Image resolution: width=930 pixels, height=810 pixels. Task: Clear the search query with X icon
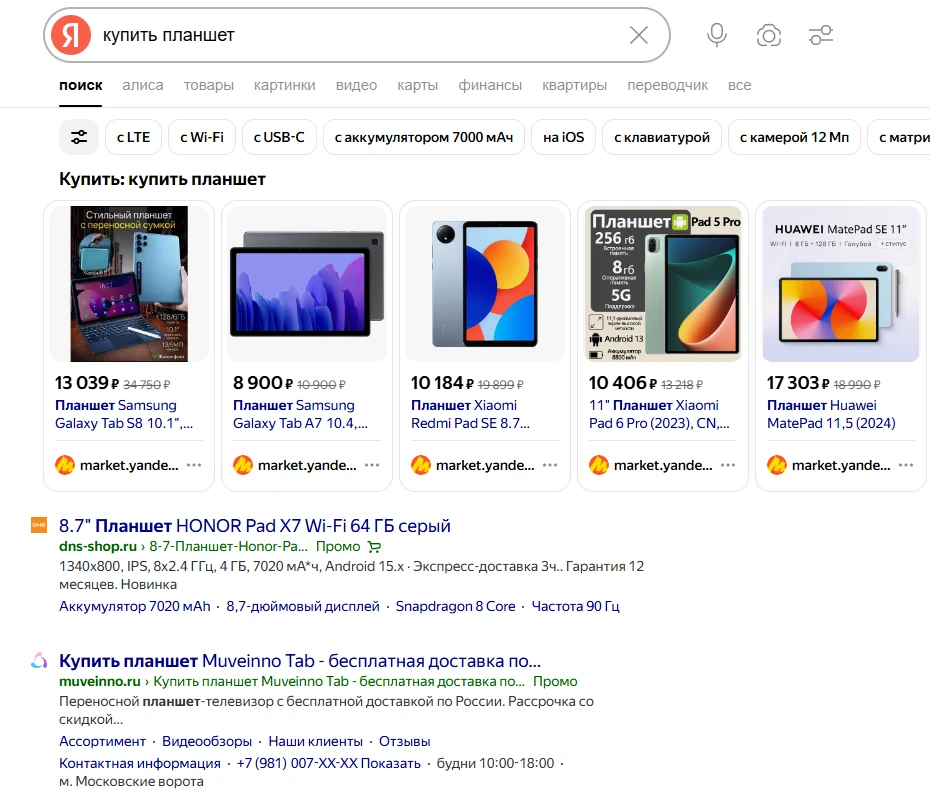[639, 36]
